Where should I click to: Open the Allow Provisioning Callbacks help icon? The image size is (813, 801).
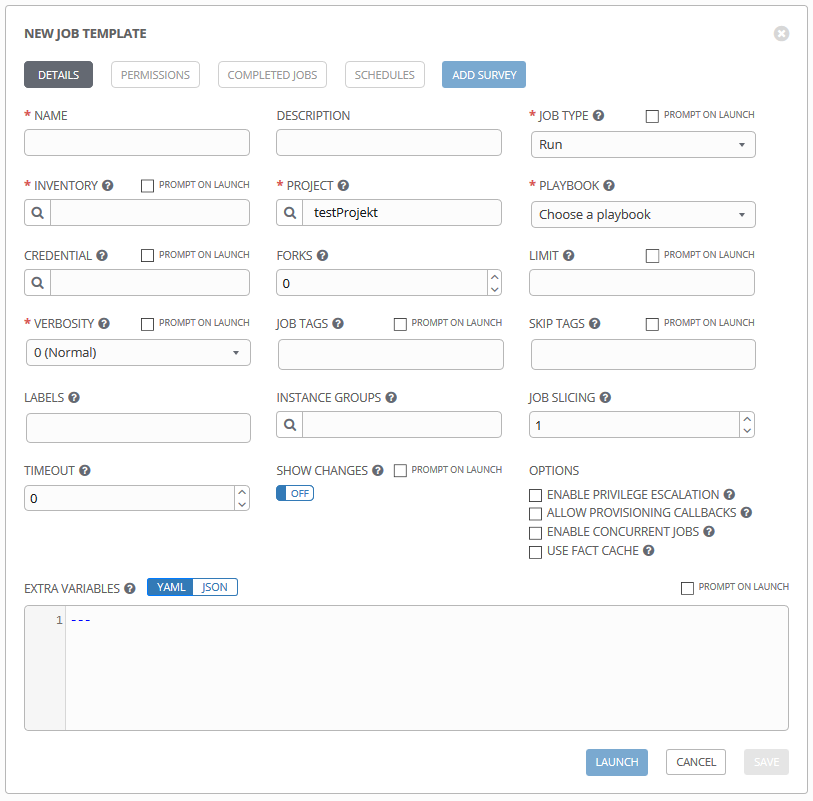point(746,513)
